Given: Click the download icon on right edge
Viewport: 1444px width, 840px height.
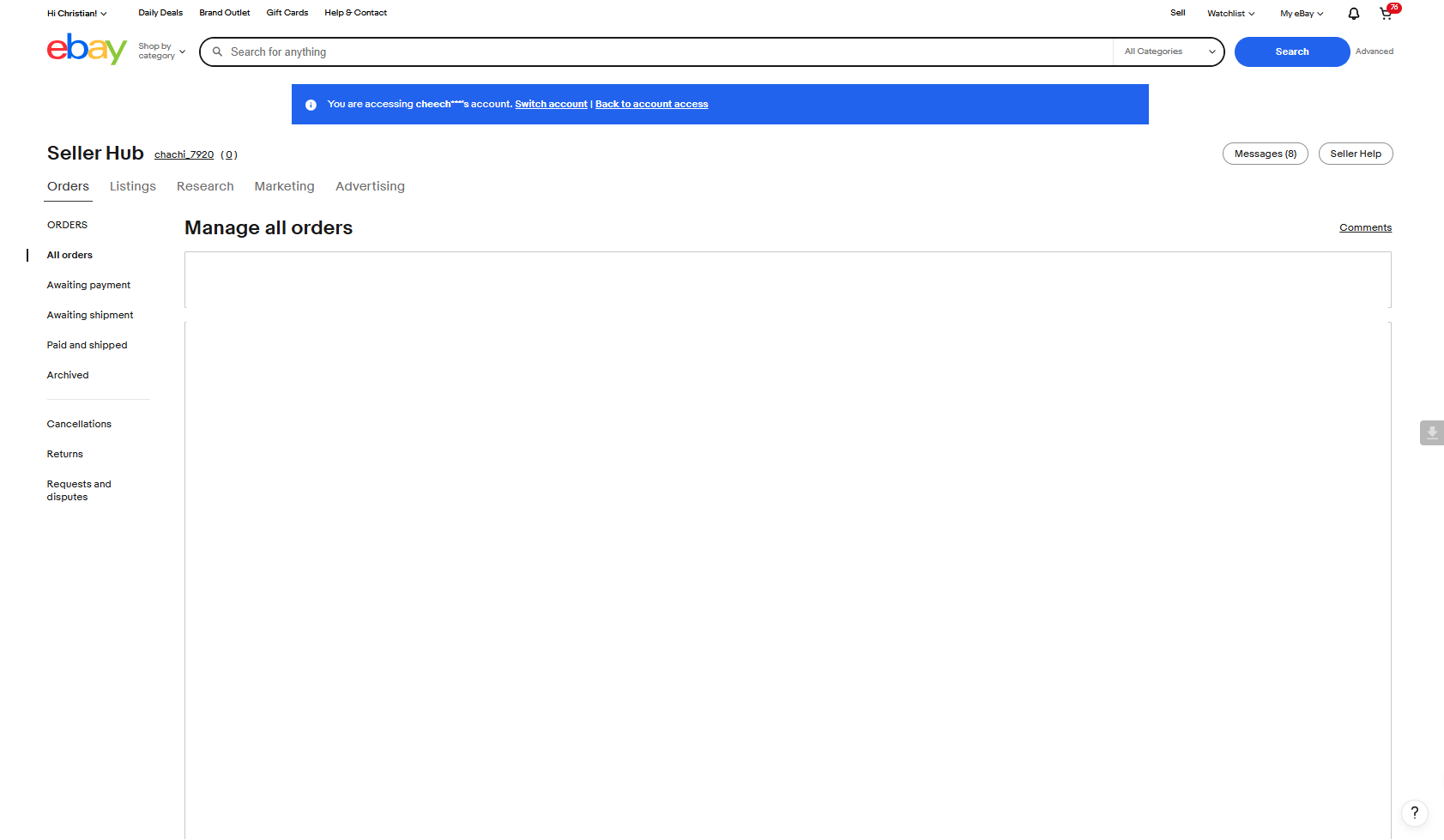Looking at the screenshot, I should (1432, 433).
